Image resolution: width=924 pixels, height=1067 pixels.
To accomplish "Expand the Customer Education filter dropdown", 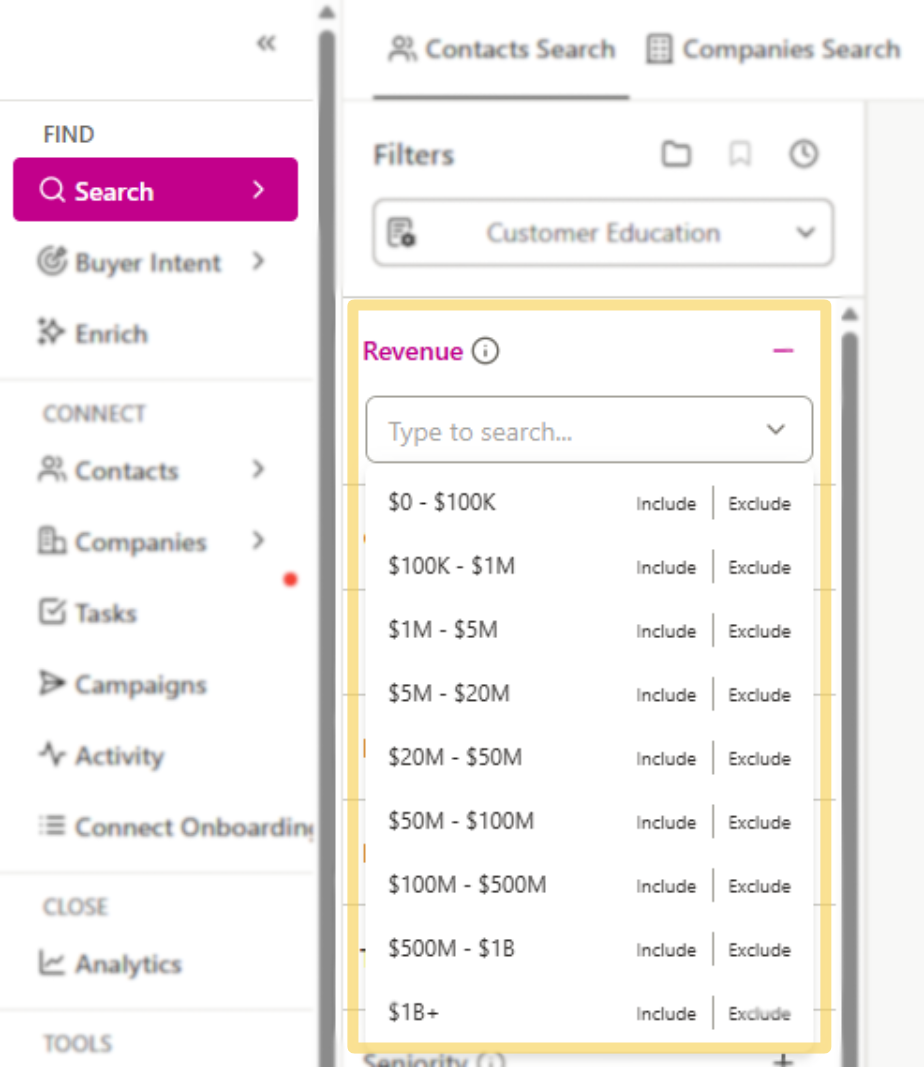I will pyautogui.click(x=806, y=233).
